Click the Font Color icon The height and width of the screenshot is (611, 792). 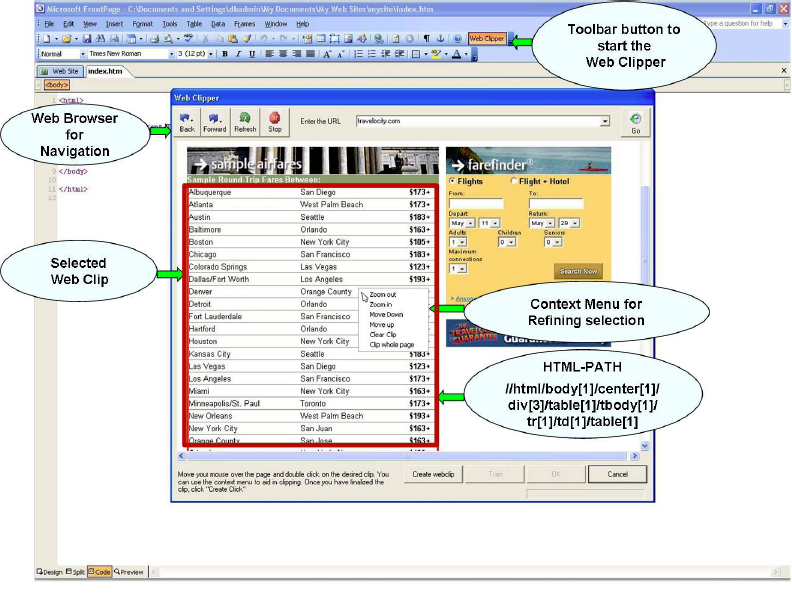(457, 54)
